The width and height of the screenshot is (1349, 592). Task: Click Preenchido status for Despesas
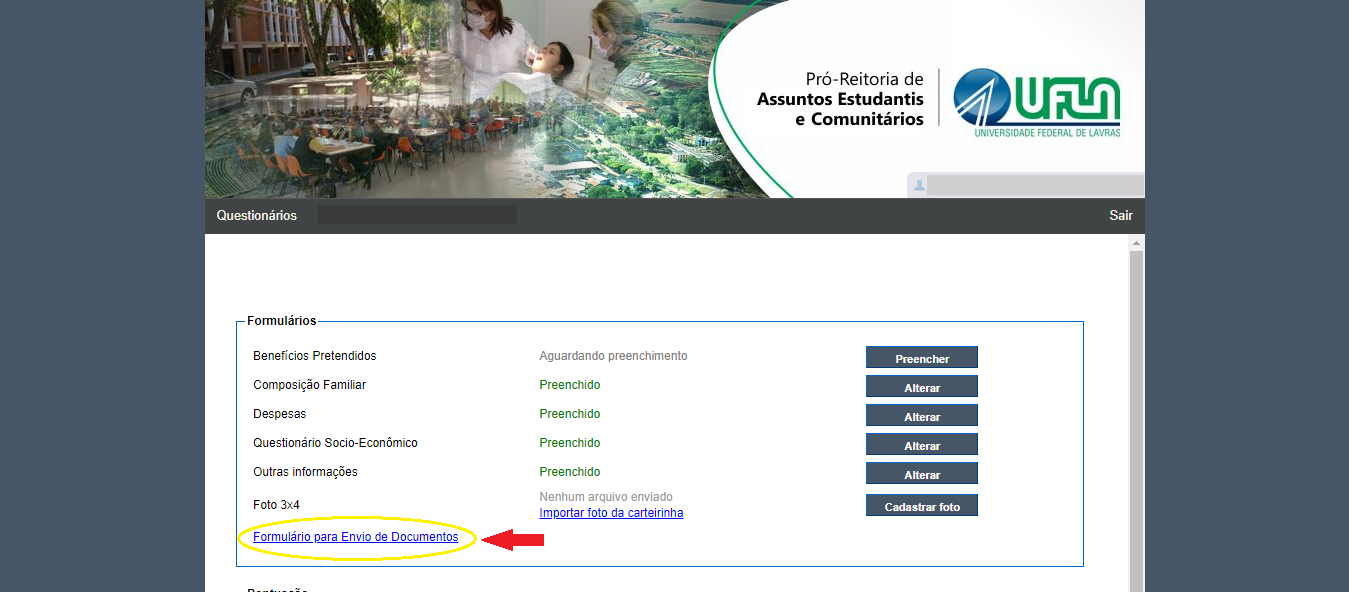(570, 414)
